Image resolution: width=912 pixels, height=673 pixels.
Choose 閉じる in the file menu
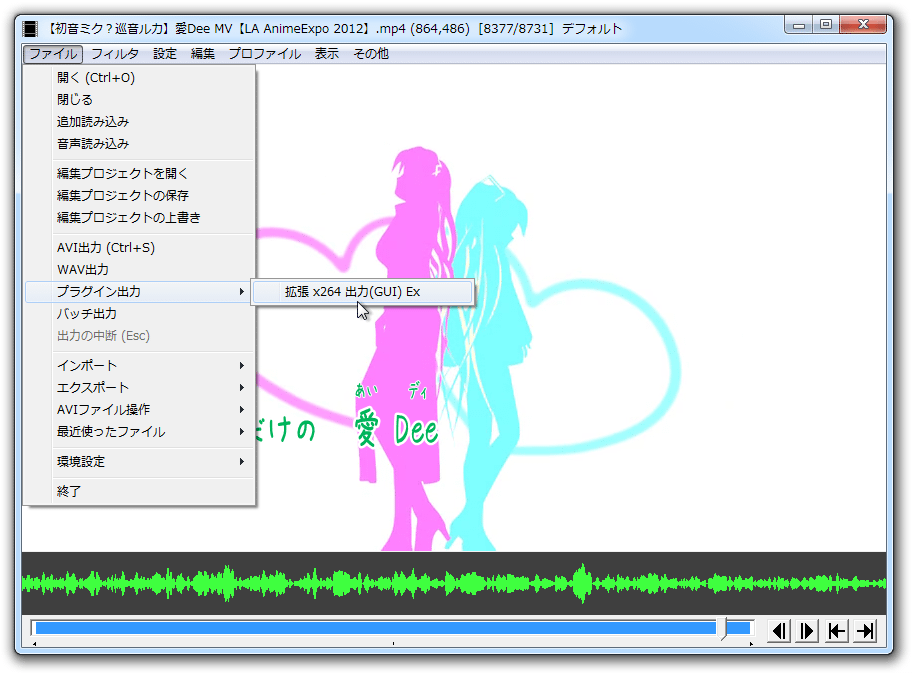coord(140,99)
